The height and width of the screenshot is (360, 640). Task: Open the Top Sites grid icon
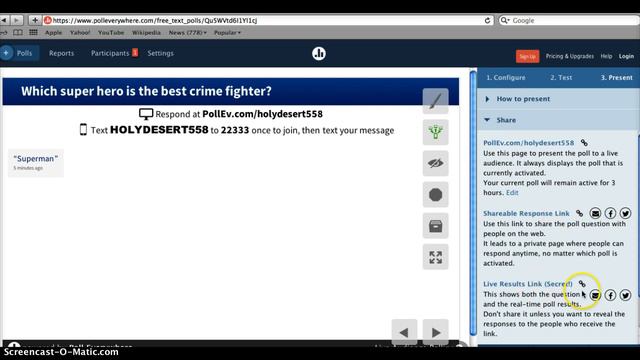click(x=33, y=33)
